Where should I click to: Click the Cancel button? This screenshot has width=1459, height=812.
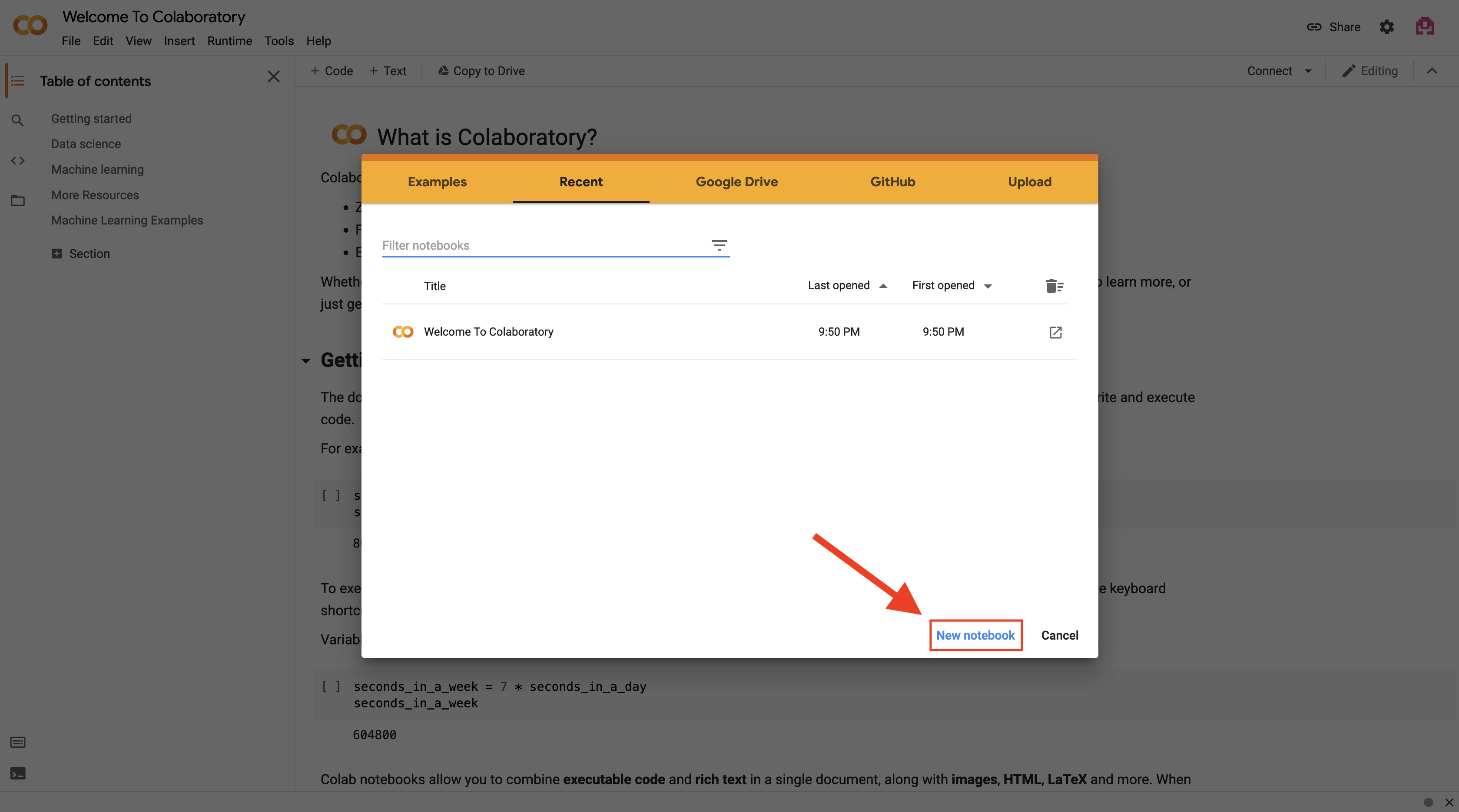click(1059, 635)
